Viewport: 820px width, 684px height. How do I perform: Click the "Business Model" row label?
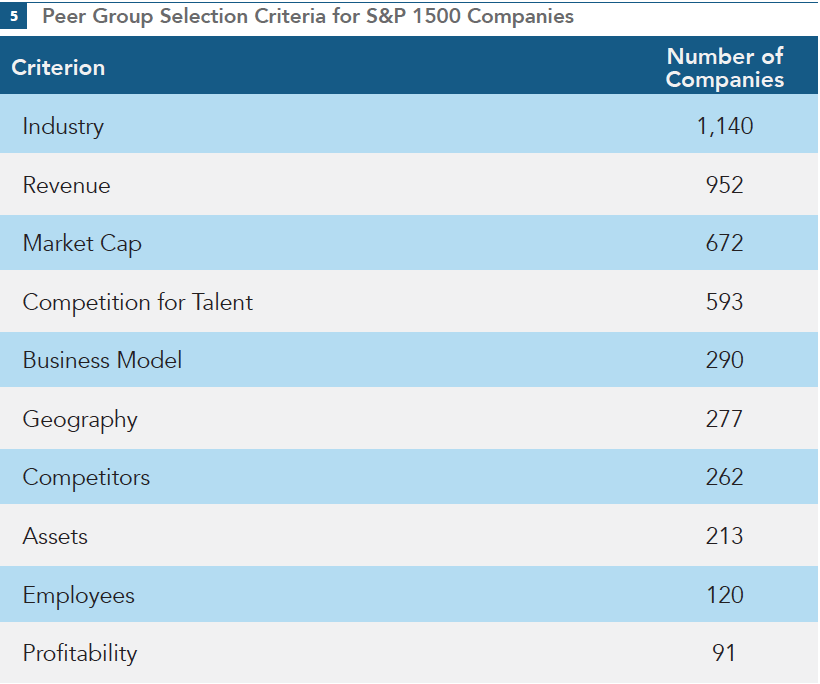pos(102,360)
